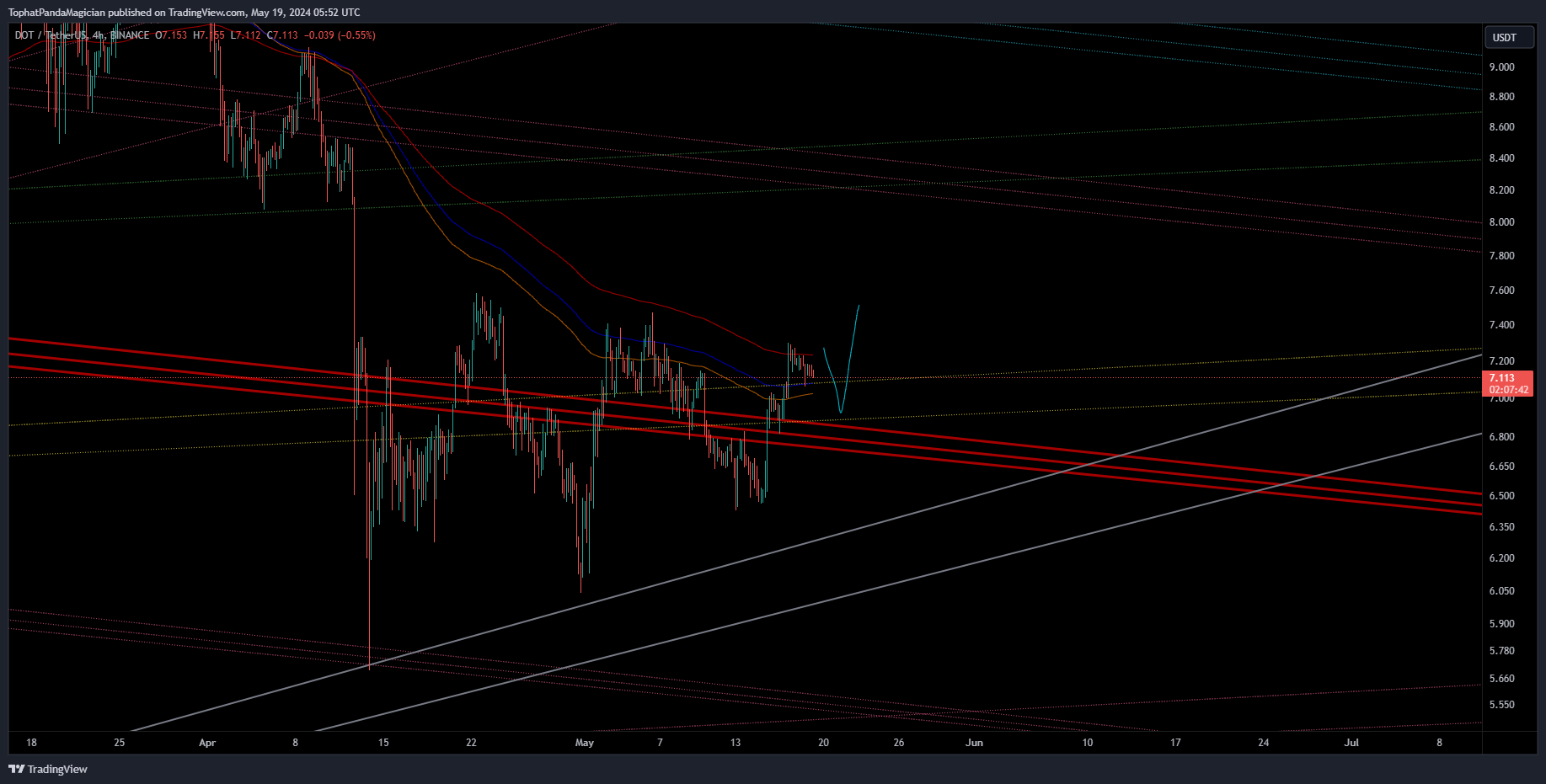
Task: Click the 7.600 price axis label
Action: [x=1501, y=291]
